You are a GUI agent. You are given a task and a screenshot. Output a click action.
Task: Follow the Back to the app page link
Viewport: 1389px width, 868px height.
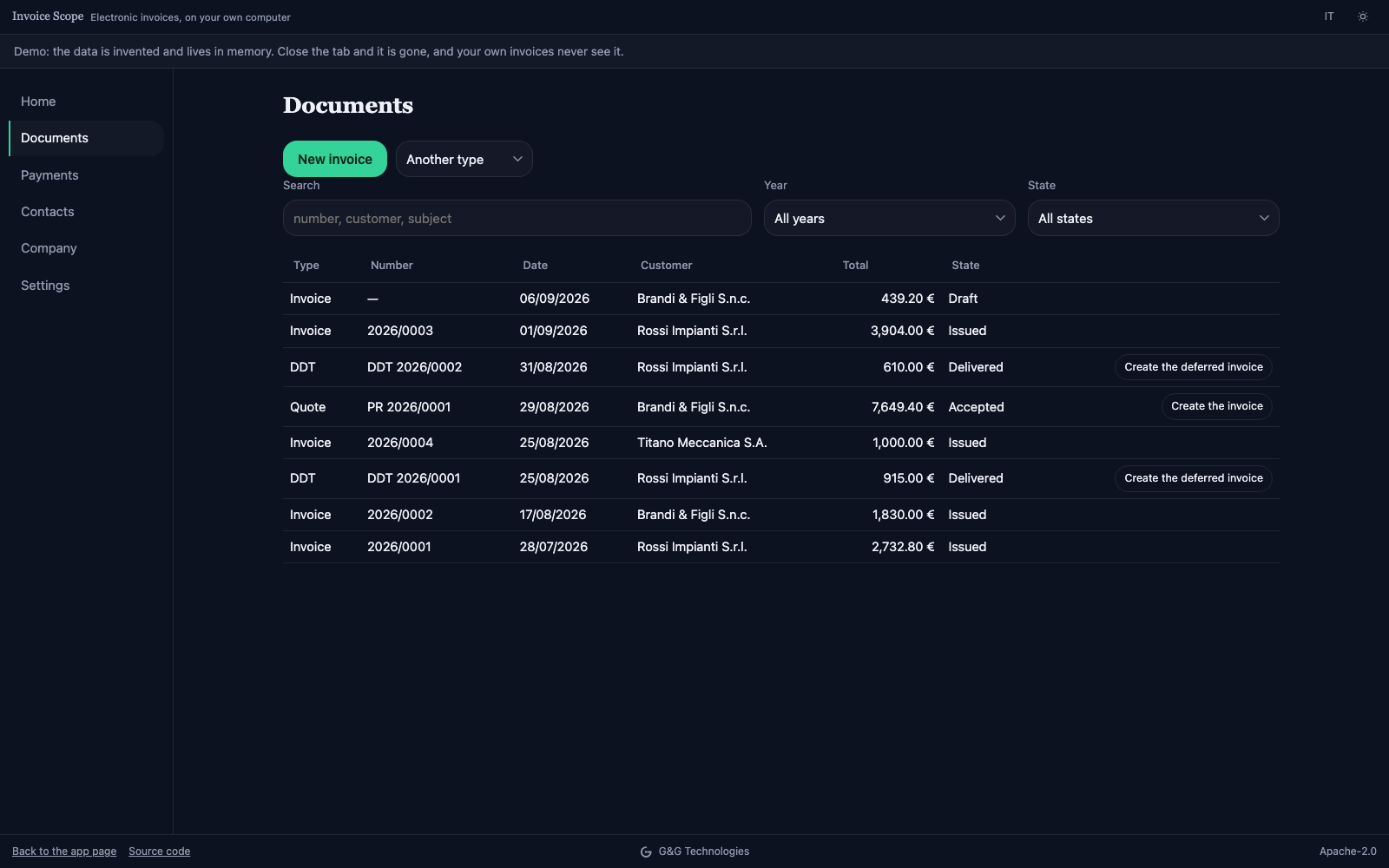[x=64, y=852]
